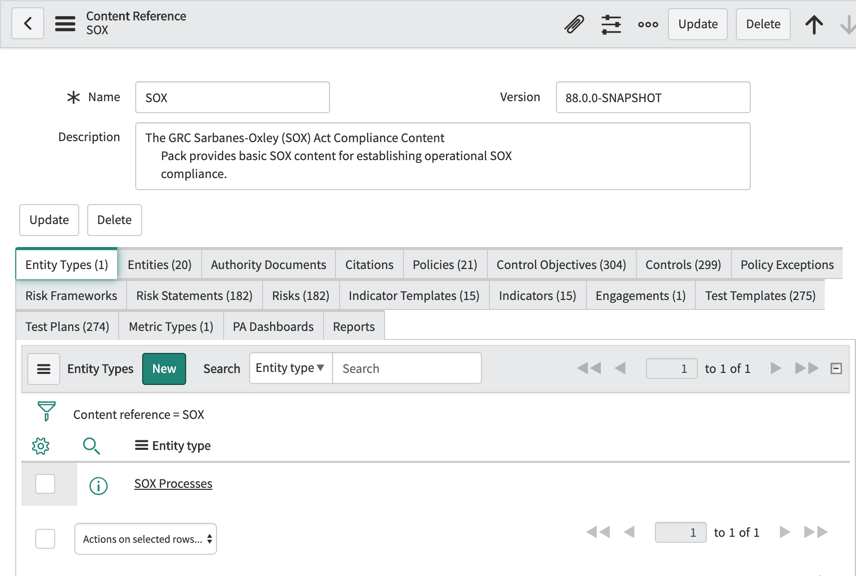Image resolution: width=856 pixels, height=576 pixels.
Task: Click the paperclip manage attachments icon
Action: pos(574,24)
